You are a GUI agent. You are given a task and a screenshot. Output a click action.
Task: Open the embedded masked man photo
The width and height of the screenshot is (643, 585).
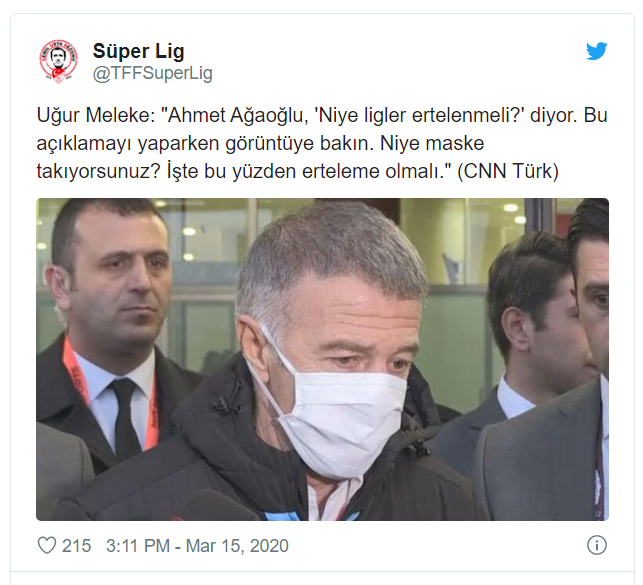coord(322,359)
